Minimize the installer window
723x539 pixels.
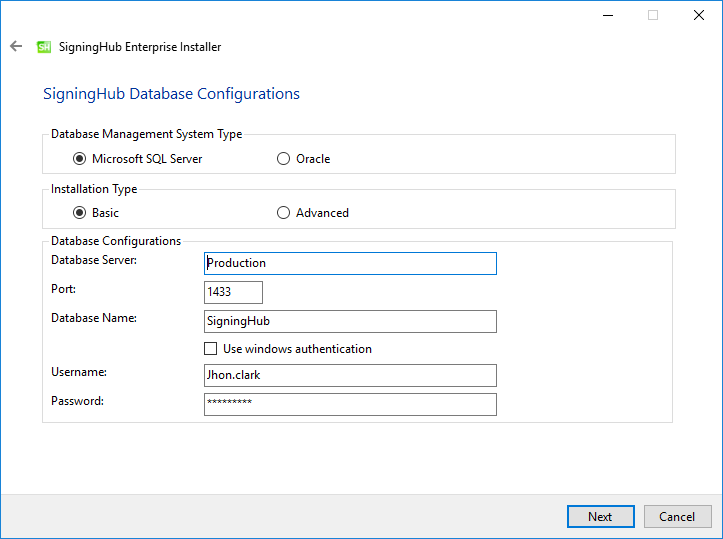[x=608, y=15]
